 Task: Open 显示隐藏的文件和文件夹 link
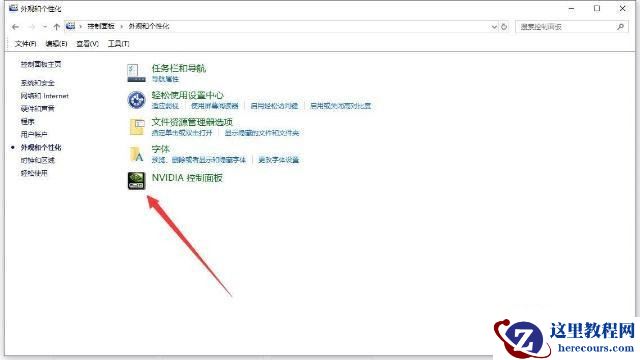tap(262, 133)
